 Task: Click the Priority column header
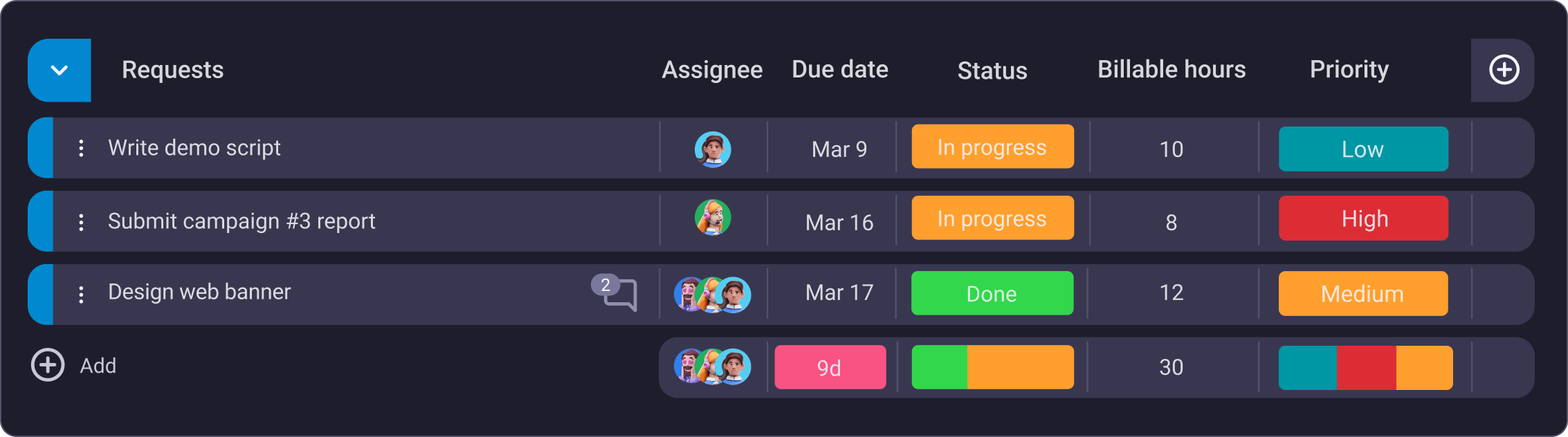(1348, 69)
